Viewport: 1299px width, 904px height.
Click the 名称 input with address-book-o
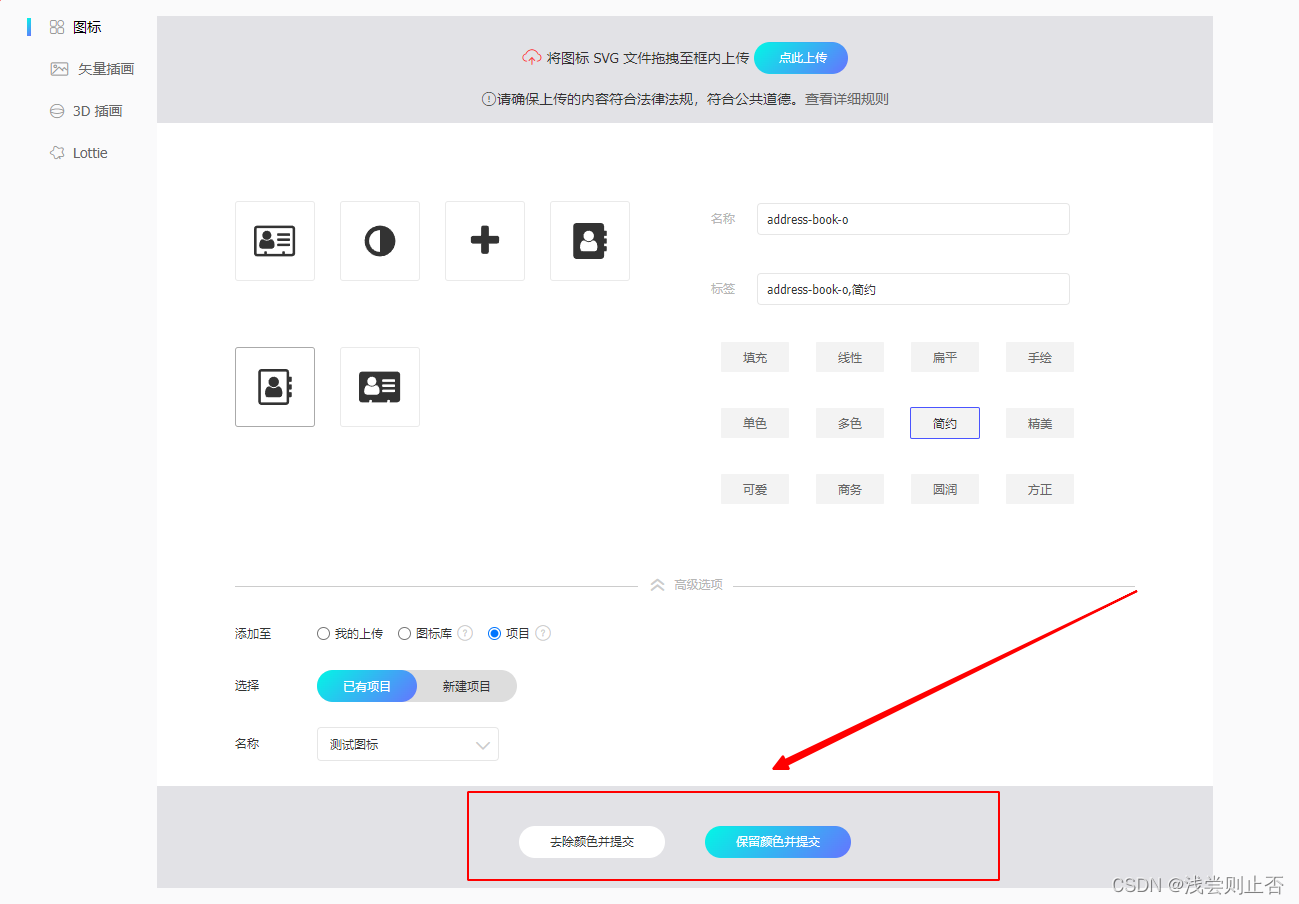(x=913, y=219)
